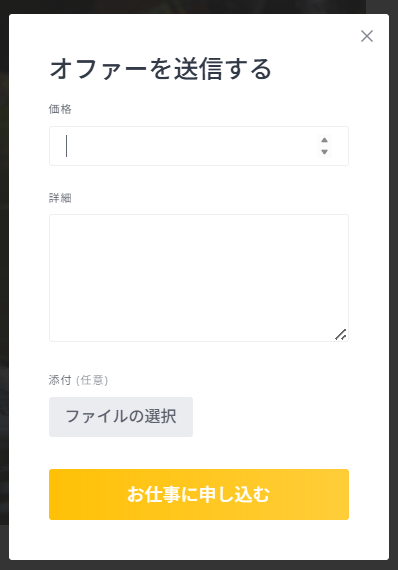The image size is (398, 570).
Task: Close the オファーを送信する dialog with X
Action: [367, 36]
